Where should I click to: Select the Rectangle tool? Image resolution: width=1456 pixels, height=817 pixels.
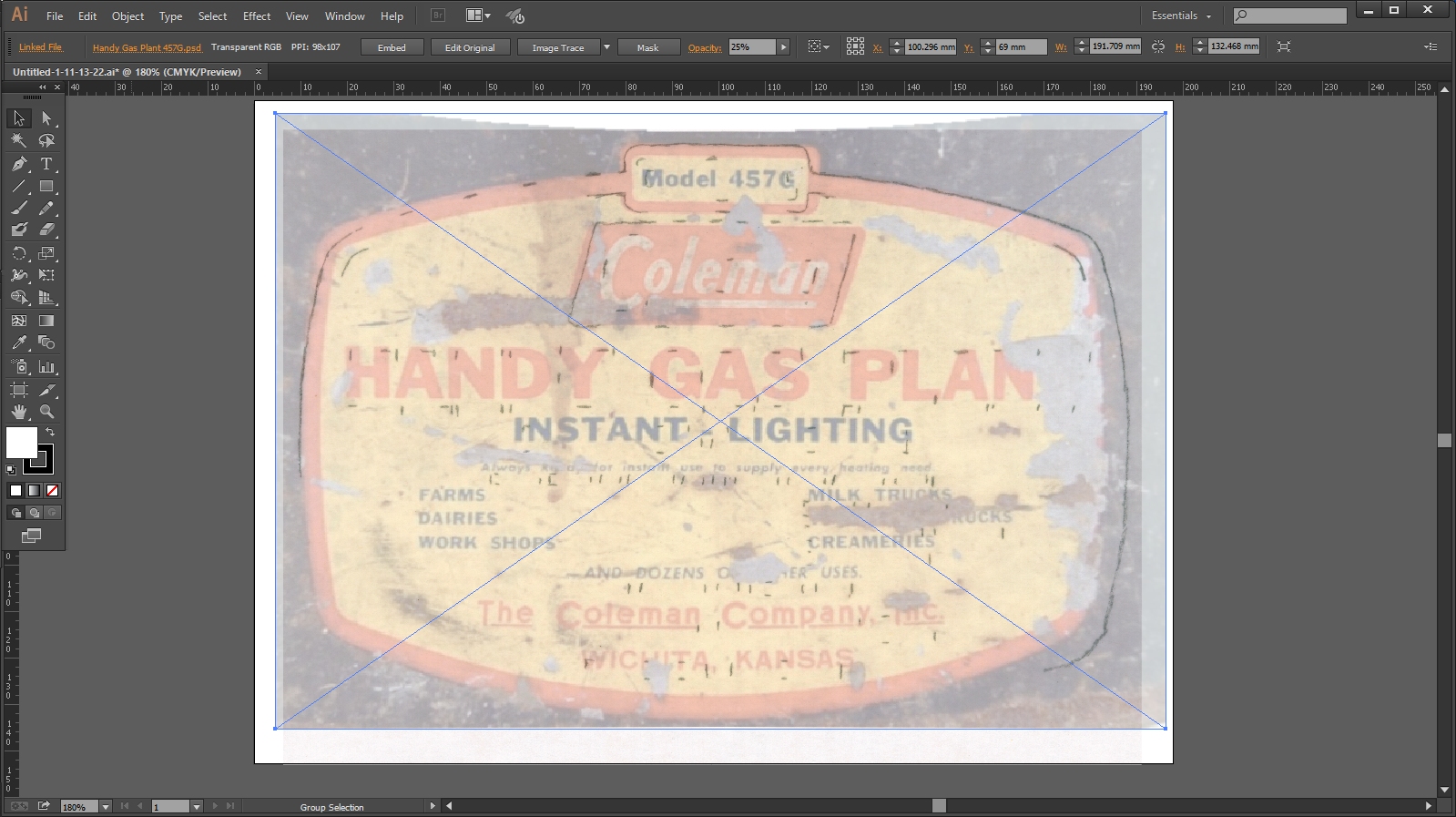point(46,186)
